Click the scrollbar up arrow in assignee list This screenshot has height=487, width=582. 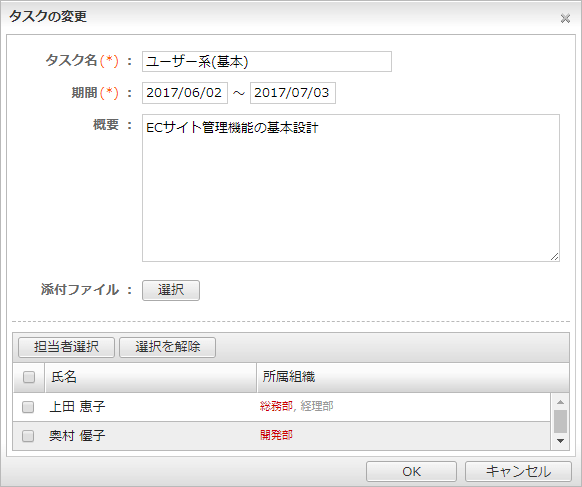(560, 402)
